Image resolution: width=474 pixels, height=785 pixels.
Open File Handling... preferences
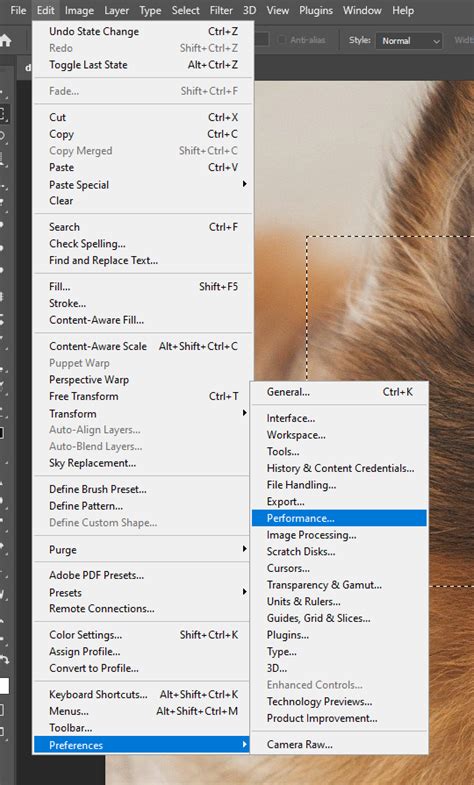(339, 485)
